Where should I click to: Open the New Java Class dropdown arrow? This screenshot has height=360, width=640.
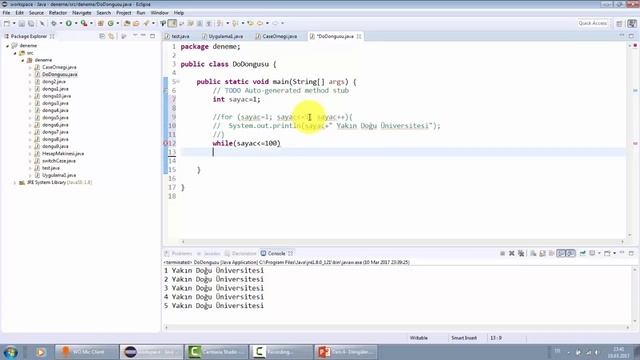118,23
